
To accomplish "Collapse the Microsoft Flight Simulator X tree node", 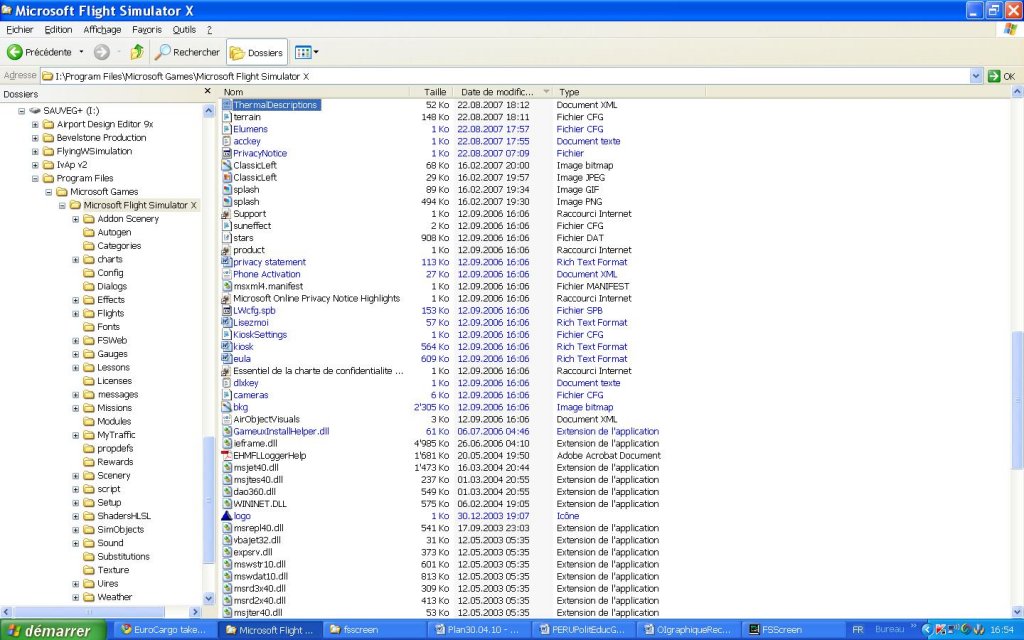I will (x=62, y=205).
